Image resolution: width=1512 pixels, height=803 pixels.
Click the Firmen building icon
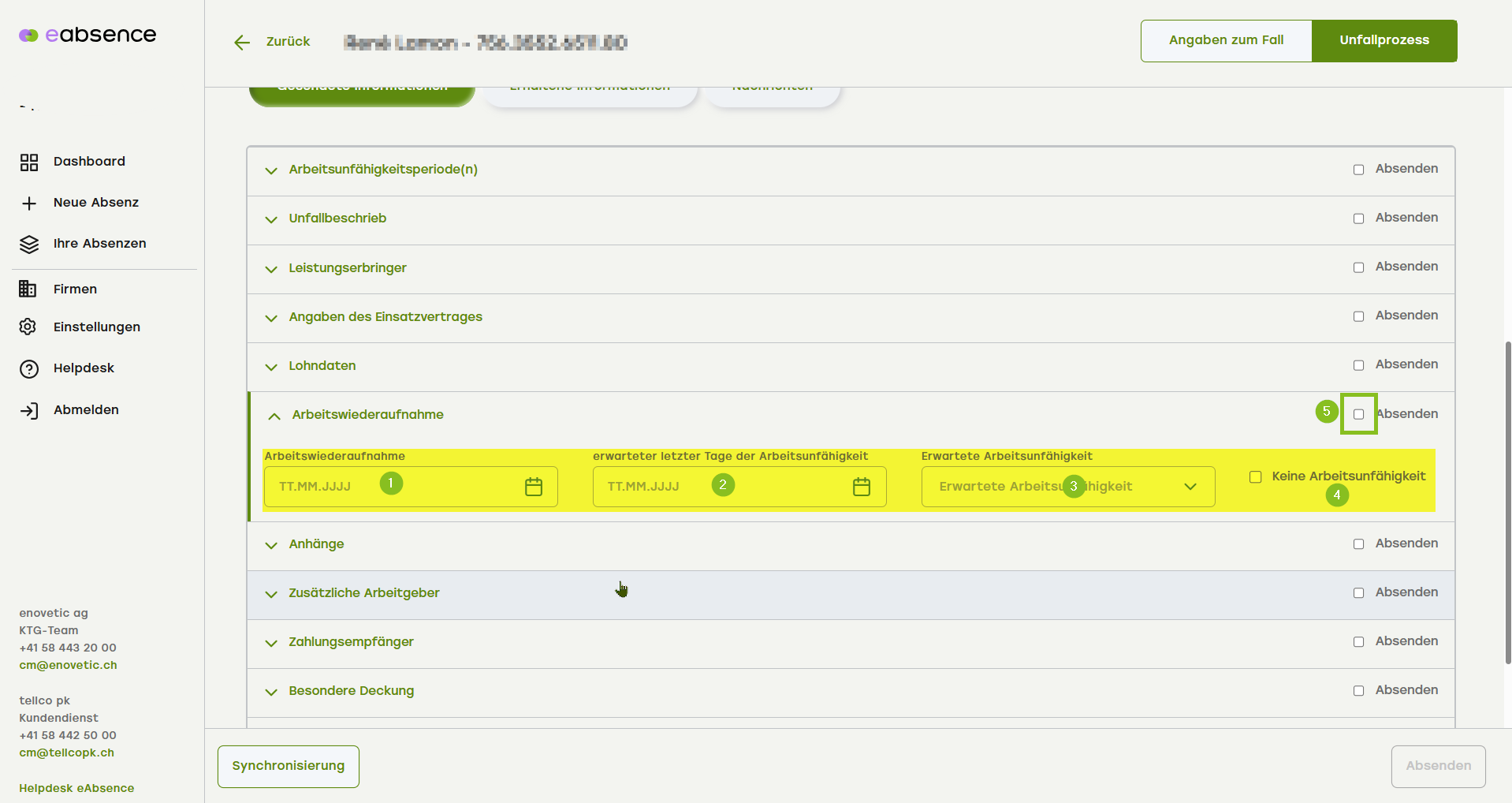tap(28, 289)
